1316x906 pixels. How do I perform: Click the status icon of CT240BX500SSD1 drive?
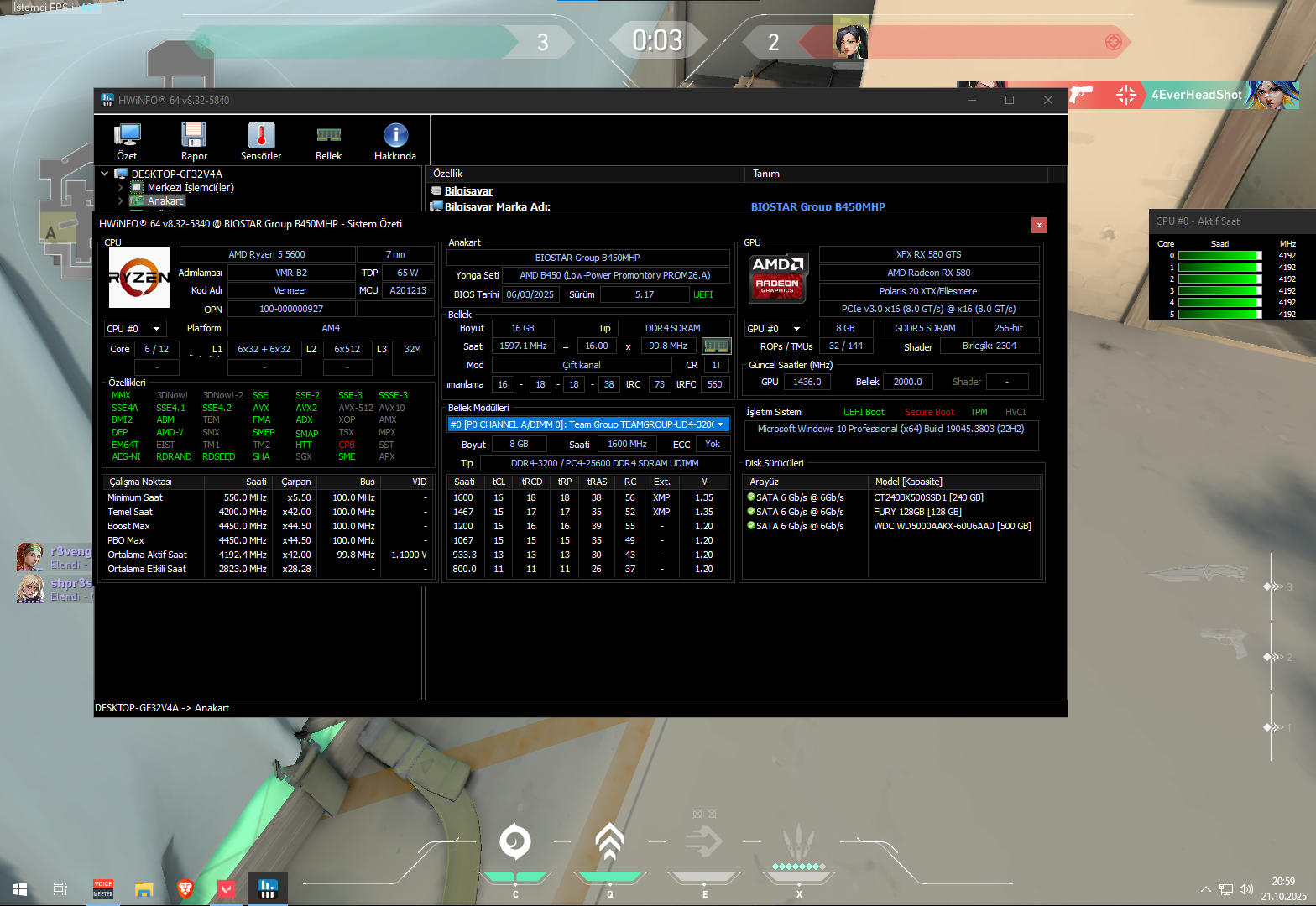coord(750,497)
